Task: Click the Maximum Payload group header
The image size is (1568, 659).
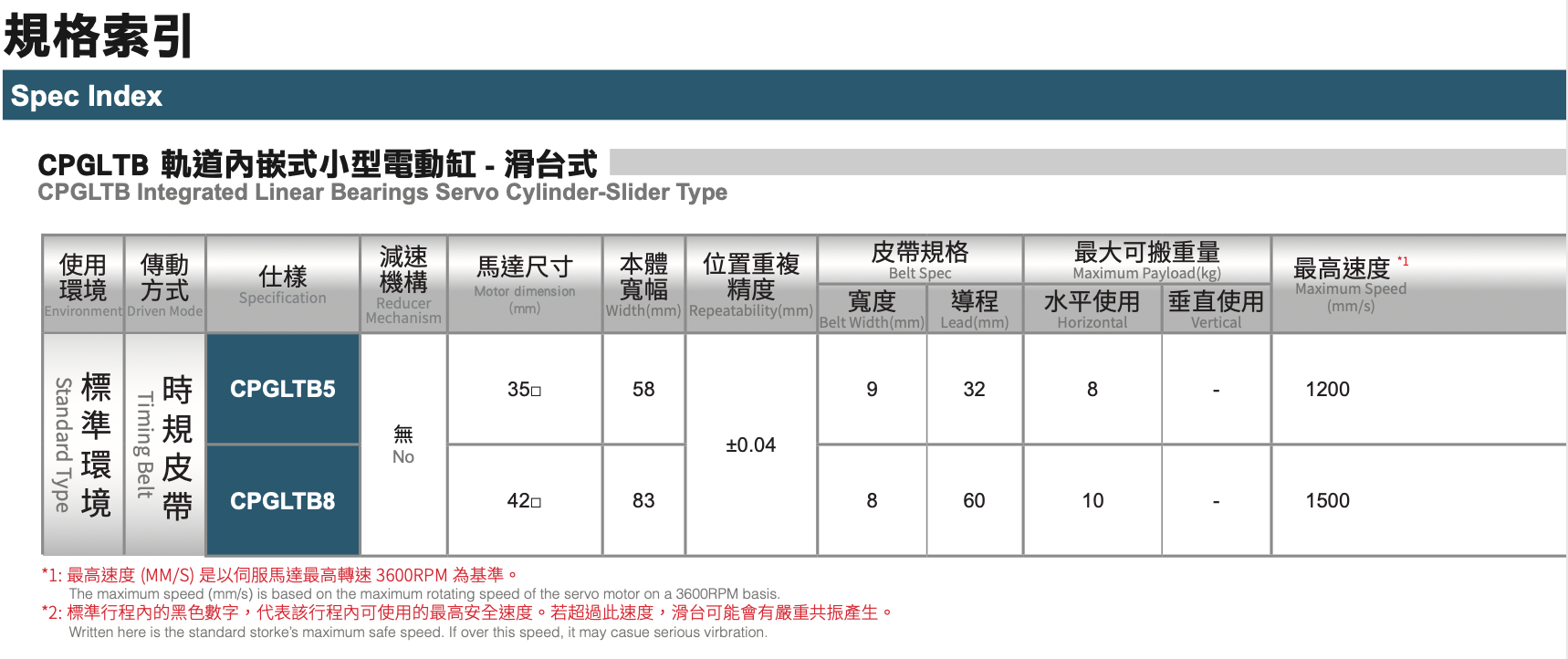Action: tap(1146, 260)
